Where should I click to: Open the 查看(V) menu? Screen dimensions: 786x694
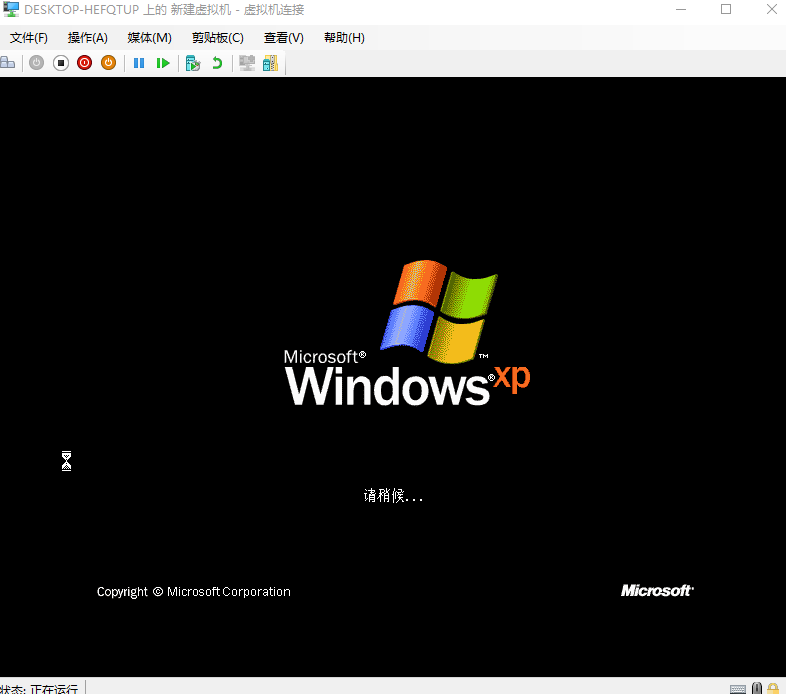(x=284, y=38)
